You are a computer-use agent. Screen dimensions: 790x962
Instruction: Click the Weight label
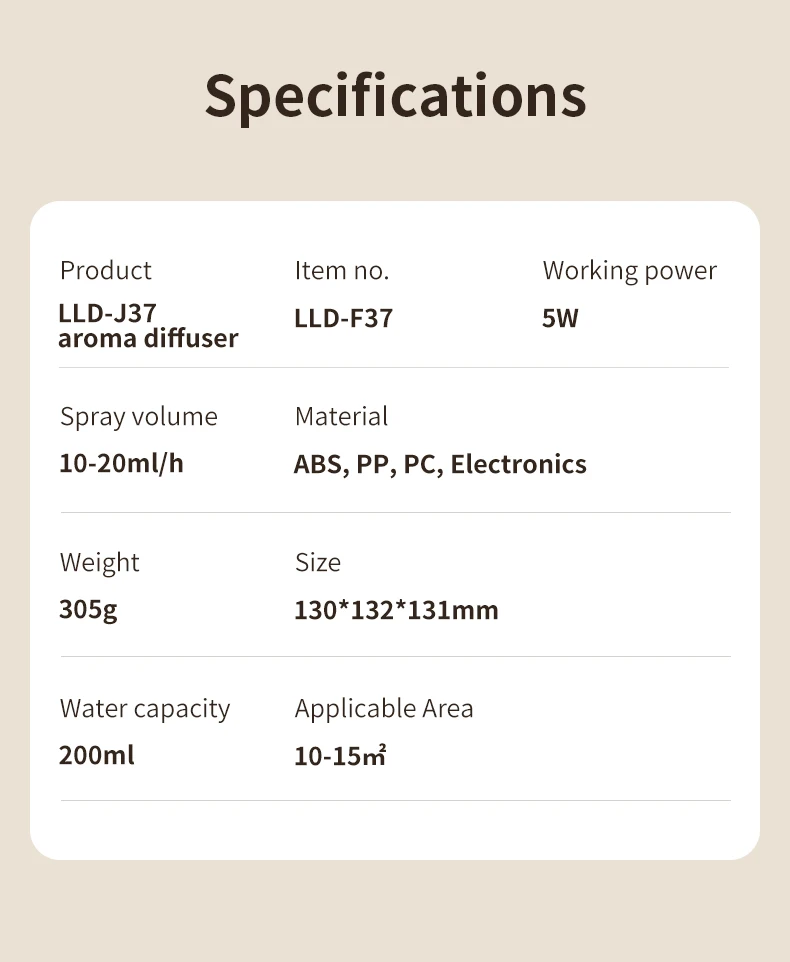(x=100, y=562)
